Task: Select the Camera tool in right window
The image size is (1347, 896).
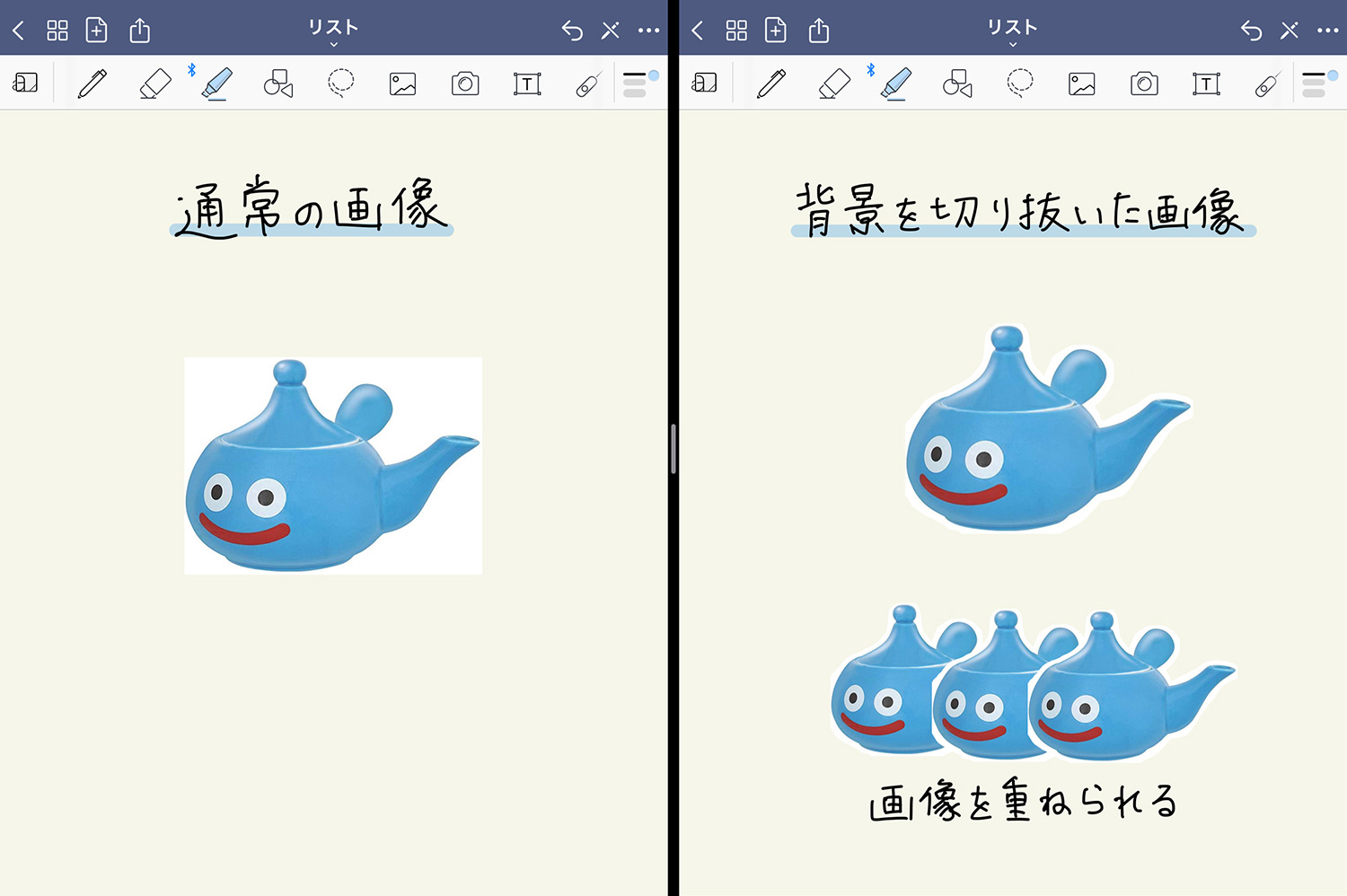Action: tap(1144, 84)
